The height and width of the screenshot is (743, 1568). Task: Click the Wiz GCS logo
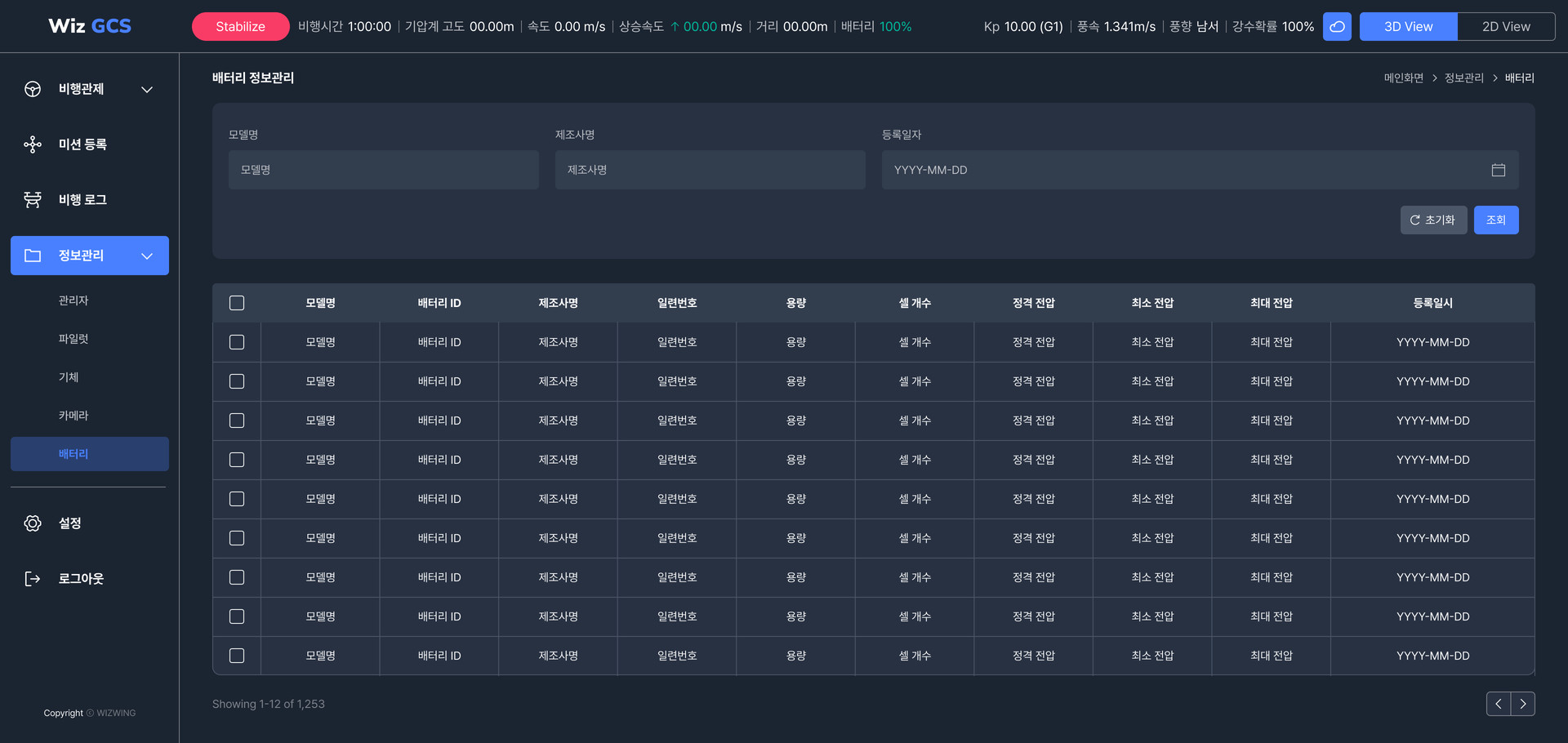point(90,26)
